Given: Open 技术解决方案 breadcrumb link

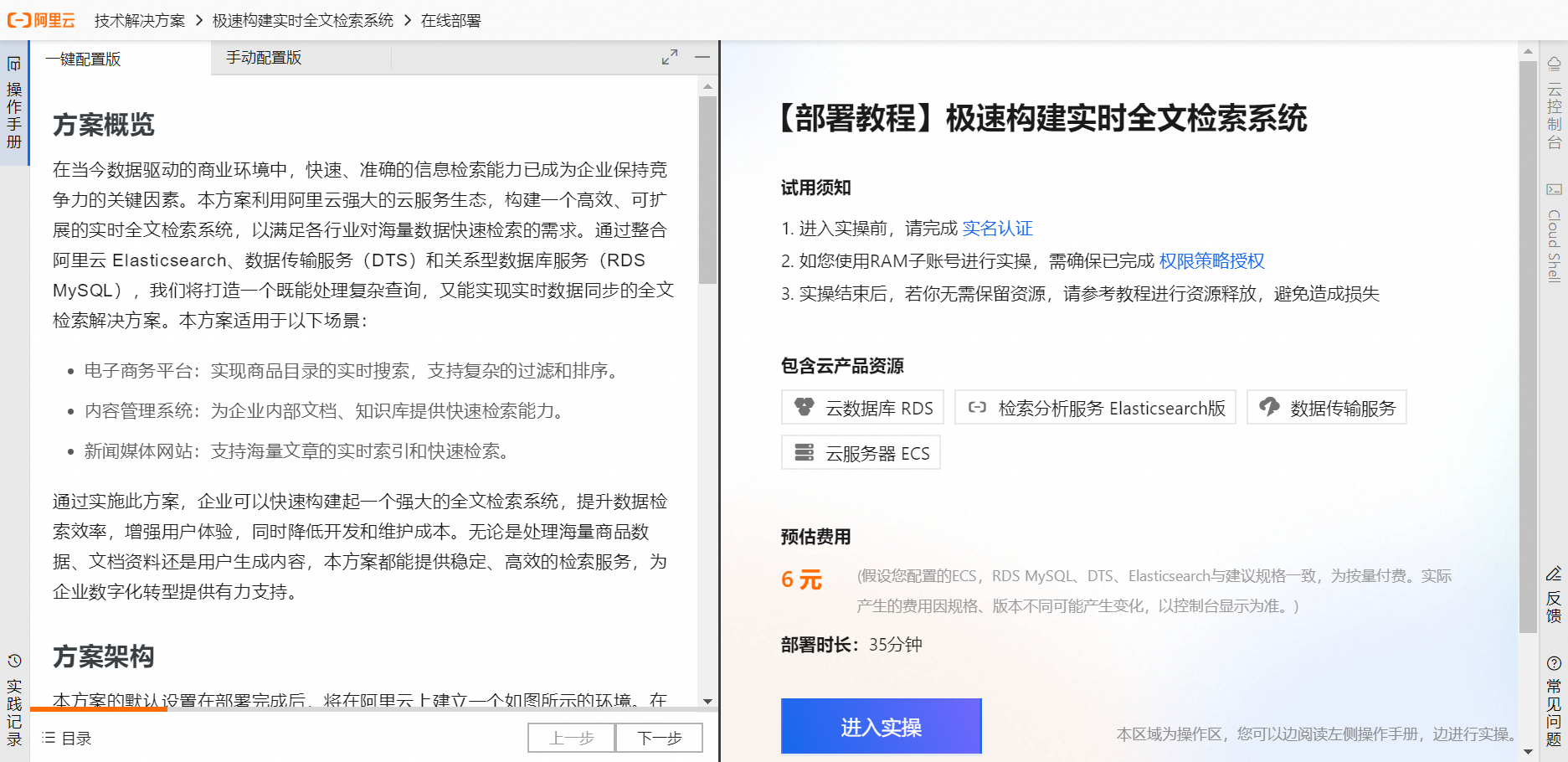Looking at the screenshot, I should pos(140,20).
